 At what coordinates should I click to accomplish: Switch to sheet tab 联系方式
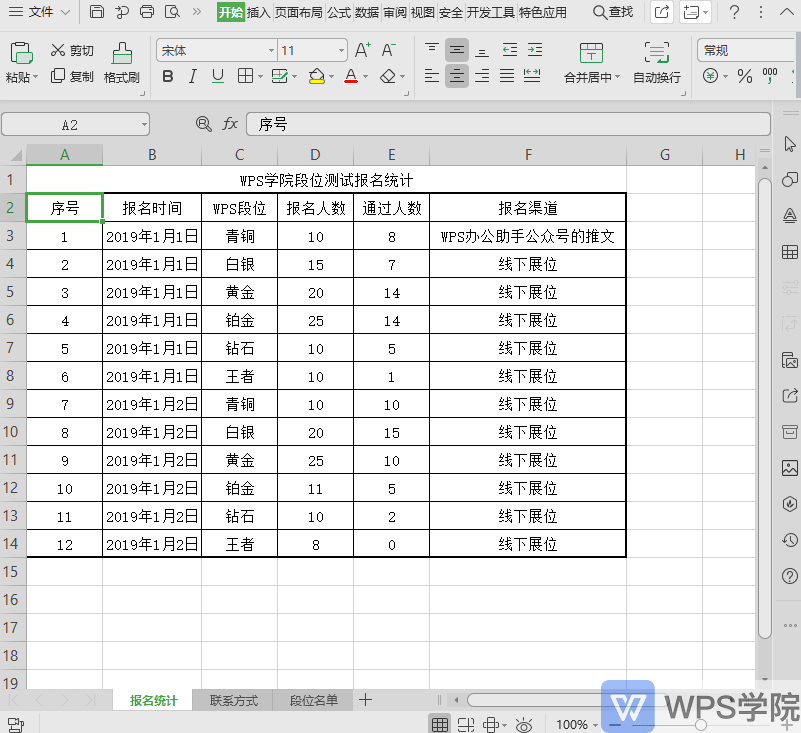pyautogui.click(x=233, y=700)
